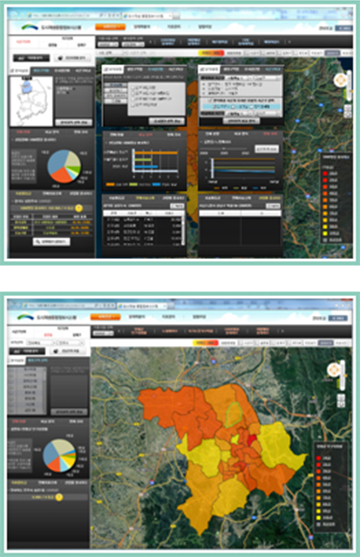Switch to the browser page tab in lower screenshot
The image size is (360, 559).
(142, 306)
